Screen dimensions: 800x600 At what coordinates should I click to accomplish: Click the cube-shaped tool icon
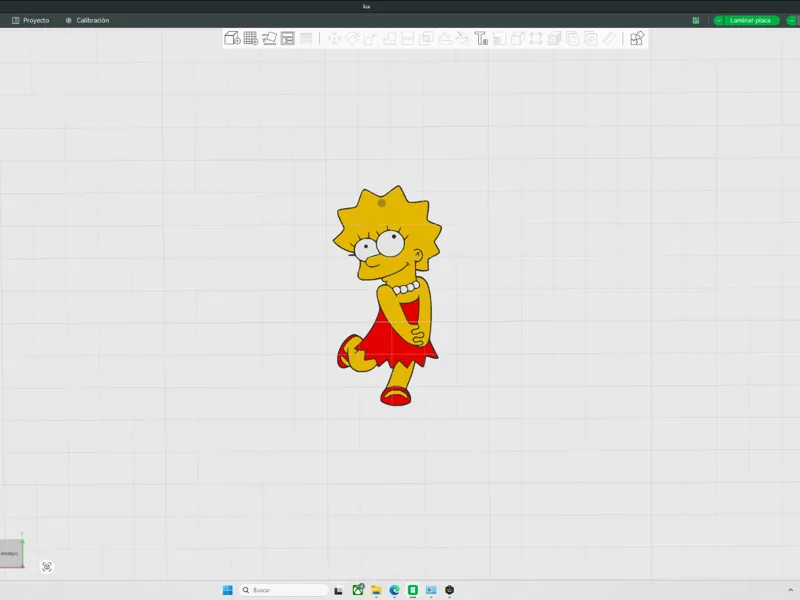[x=518, y=38]
